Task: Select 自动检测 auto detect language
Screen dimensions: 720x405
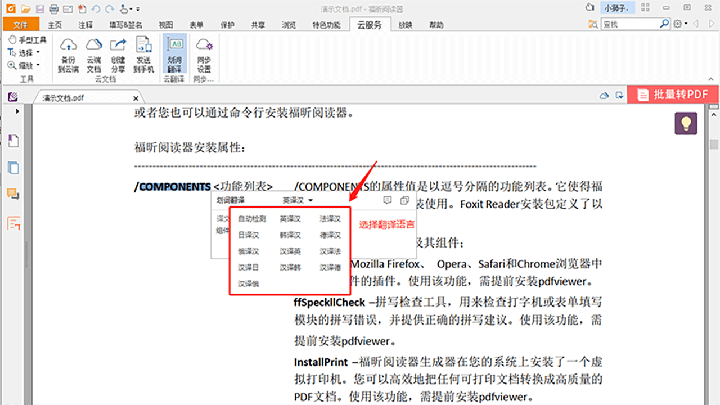Action: [x=252, y=219]
